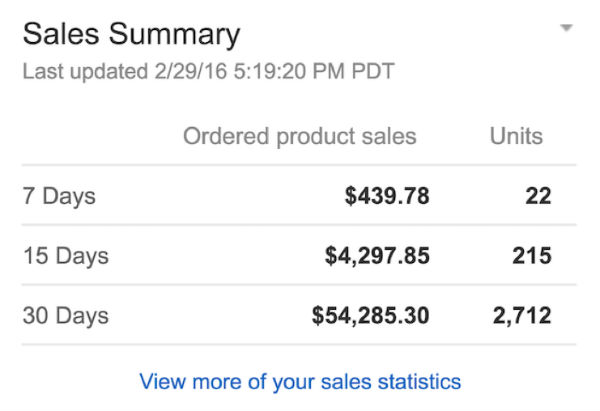This screenshot has height=411, width=600.
Task: Select the 15 Days row label
Action: 66,256
